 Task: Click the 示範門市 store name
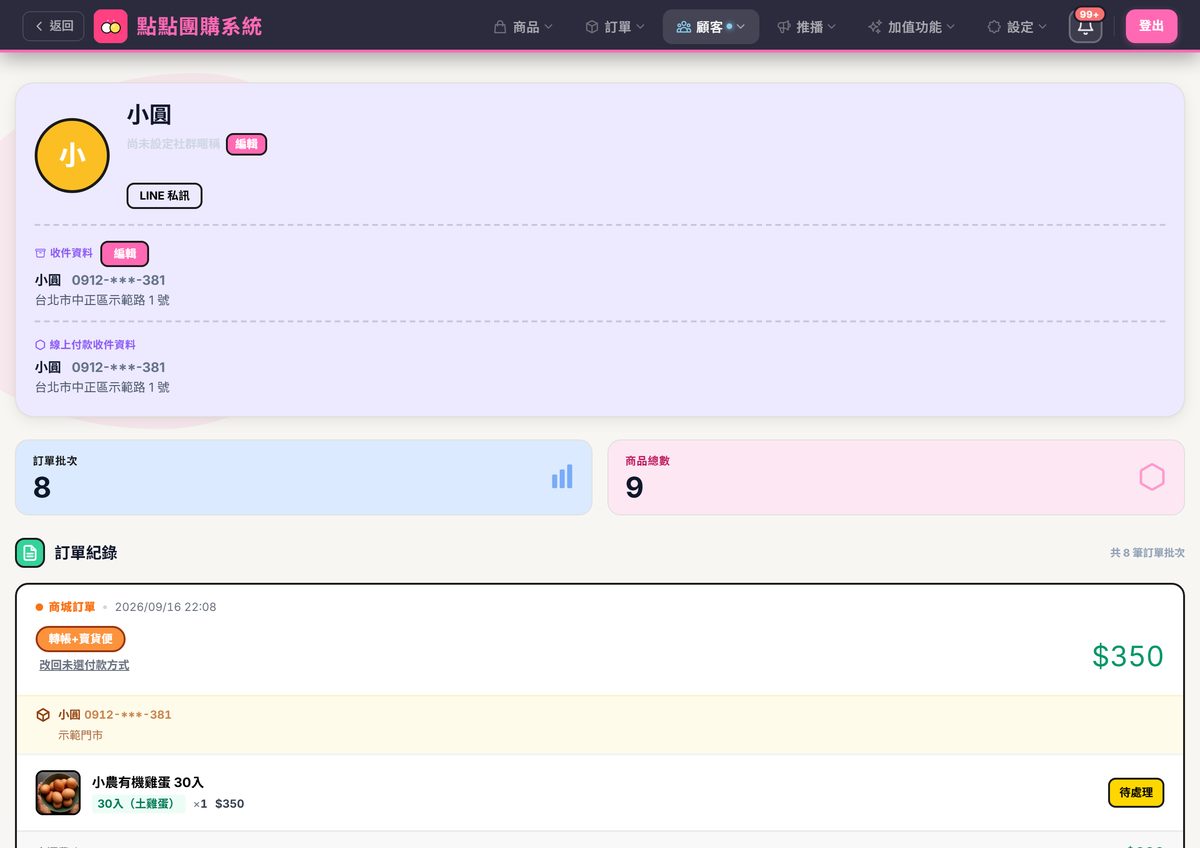pyautogui.click(x=81, y=735)
